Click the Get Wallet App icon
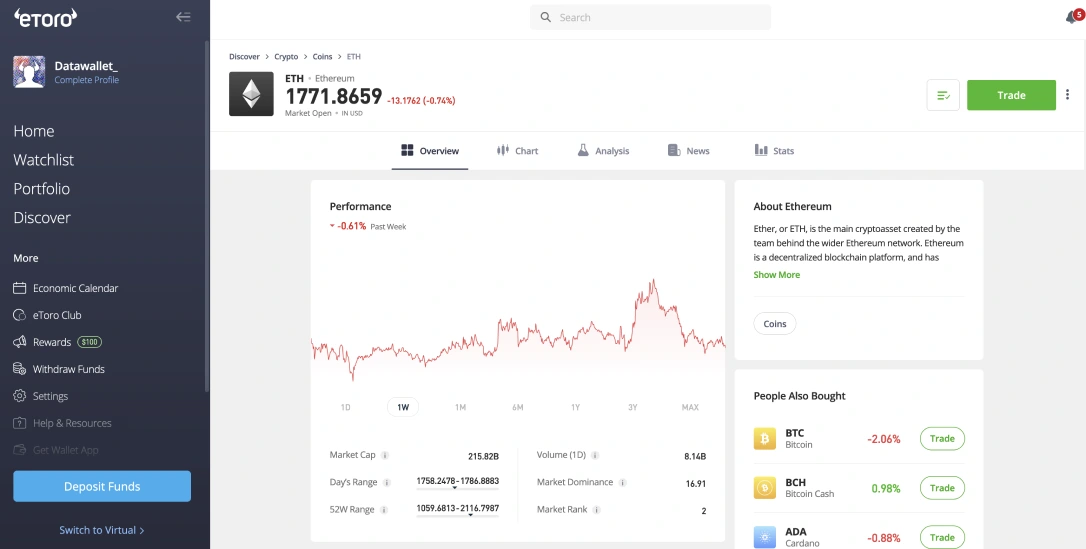This screenshot has height=549, width=1086. (19, 450)
